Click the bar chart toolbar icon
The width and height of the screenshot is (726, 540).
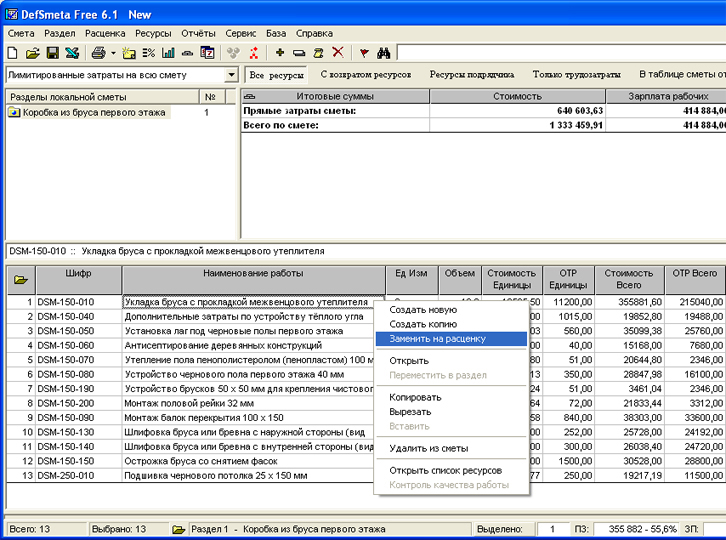[168, 53]
